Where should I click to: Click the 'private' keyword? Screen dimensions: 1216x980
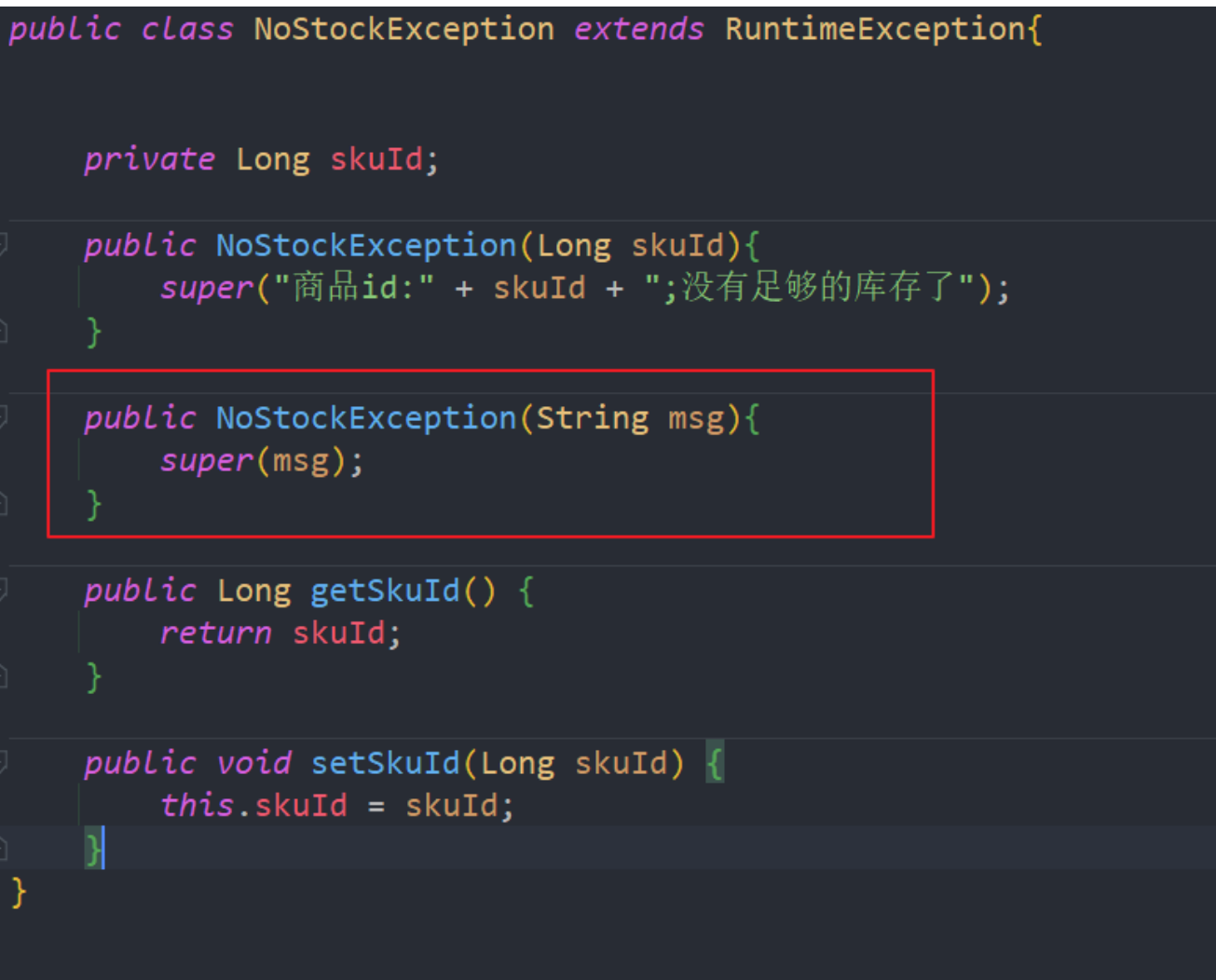(x=149, y=159)
